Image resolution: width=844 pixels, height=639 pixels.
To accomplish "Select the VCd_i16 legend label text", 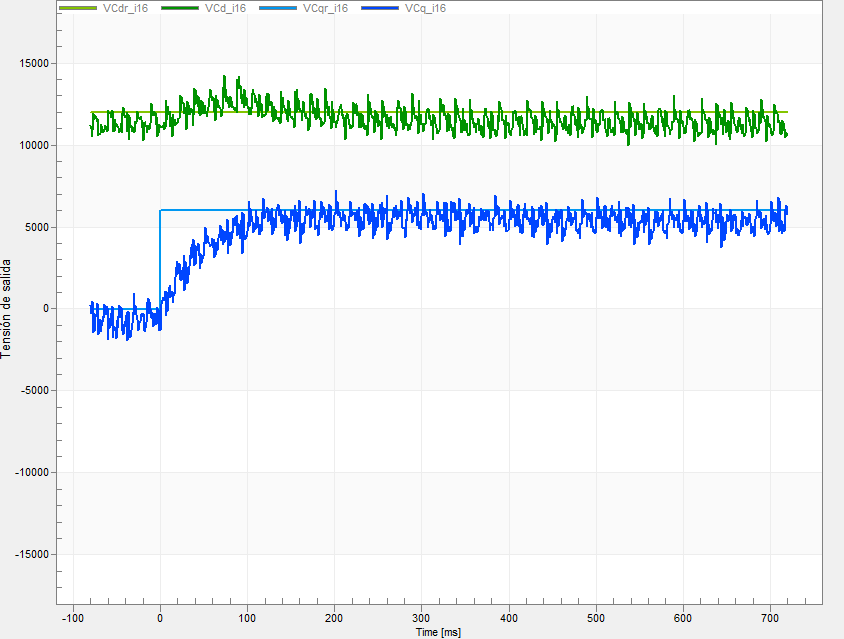I will coord(224,8).
